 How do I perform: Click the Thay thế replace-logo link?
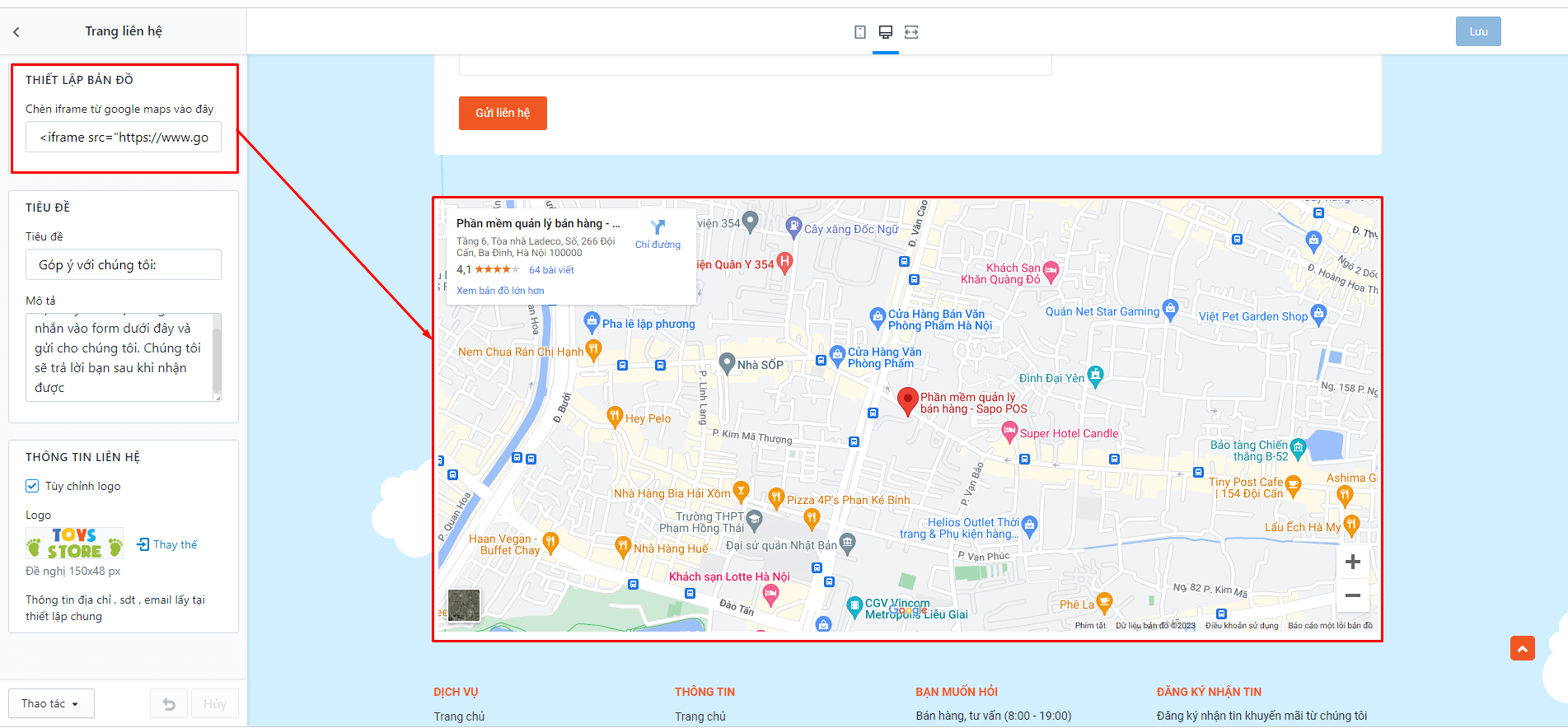click(x=167, y=544)
